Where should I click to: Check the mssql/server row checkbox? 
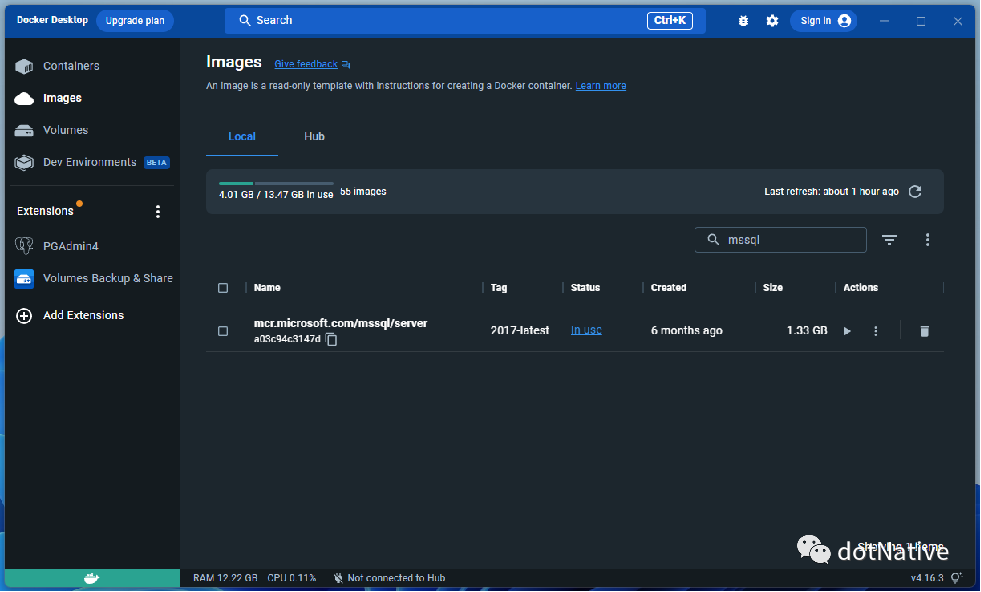coord(223,331)
